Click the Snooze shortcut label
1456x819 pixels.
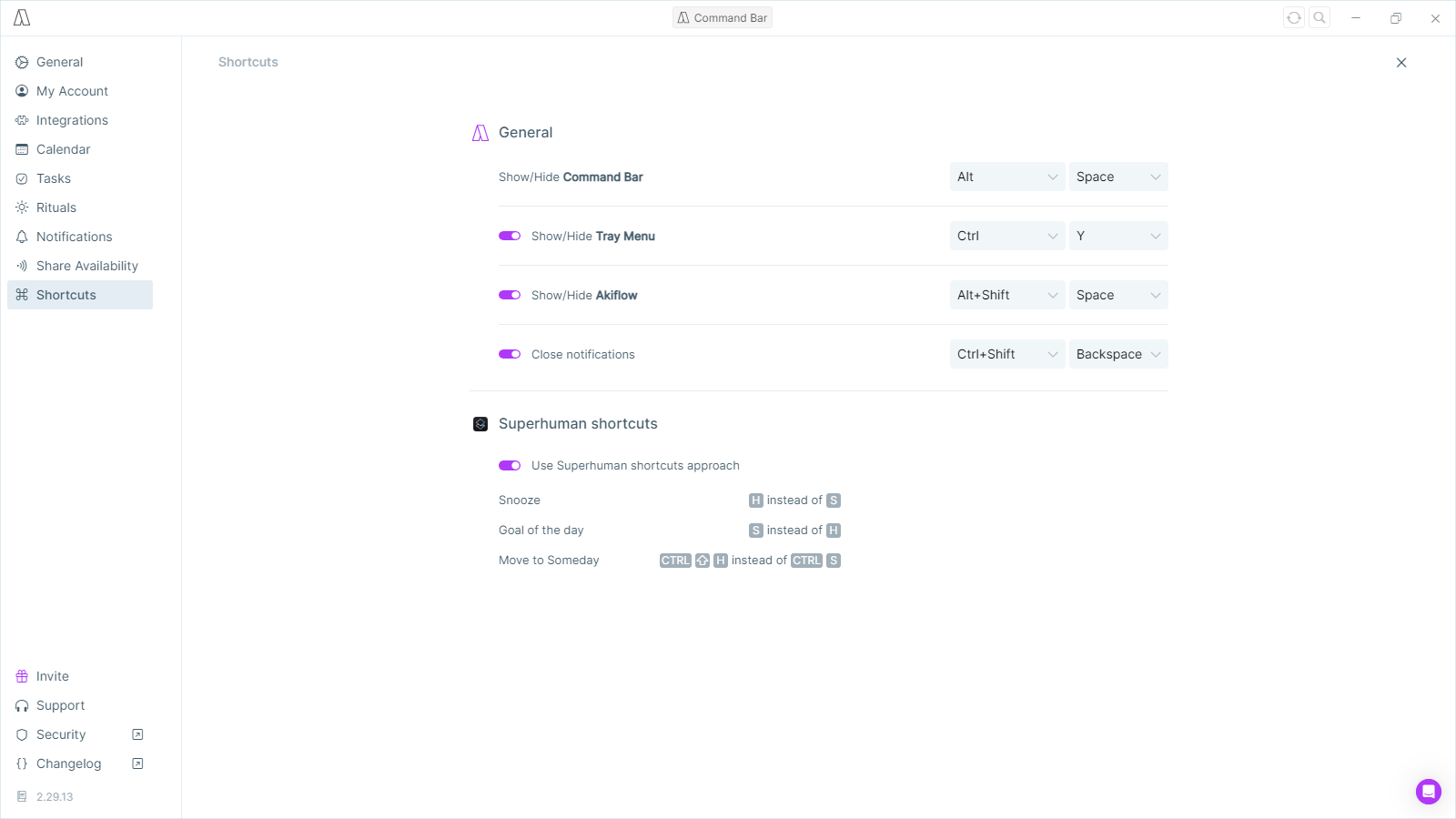(520, 500)
